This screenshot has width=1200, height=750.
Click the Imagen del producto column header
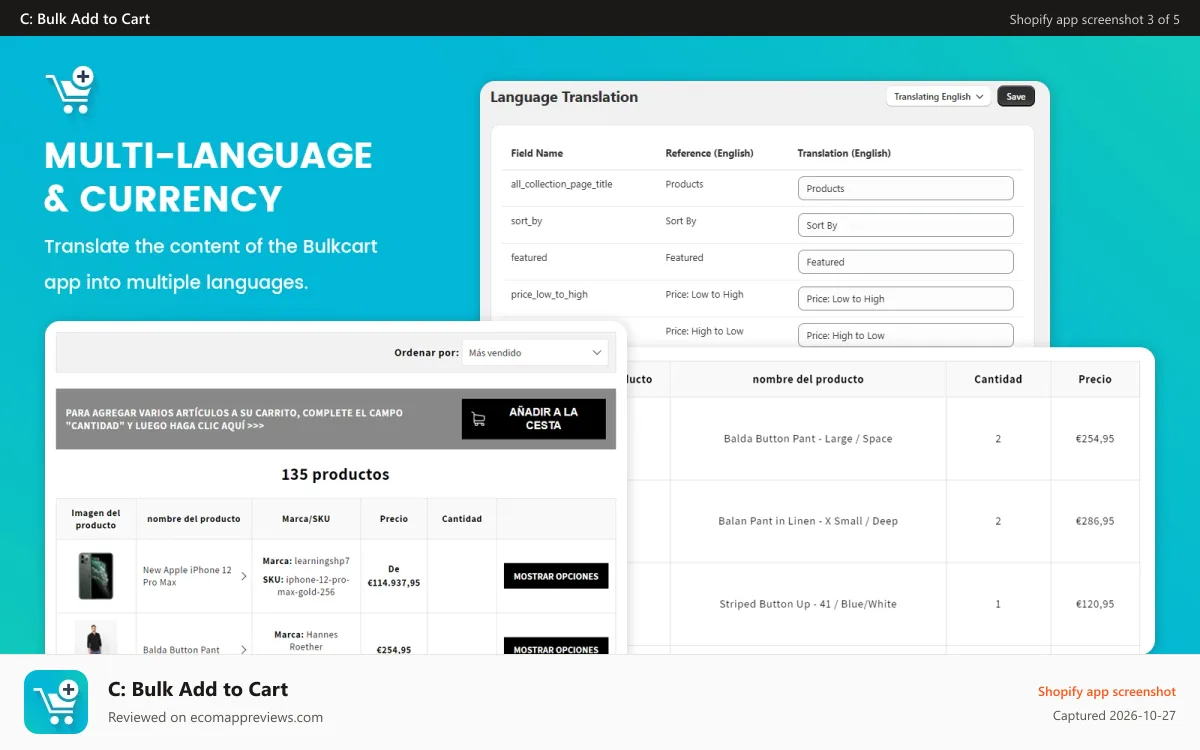(x=96, y=519)
